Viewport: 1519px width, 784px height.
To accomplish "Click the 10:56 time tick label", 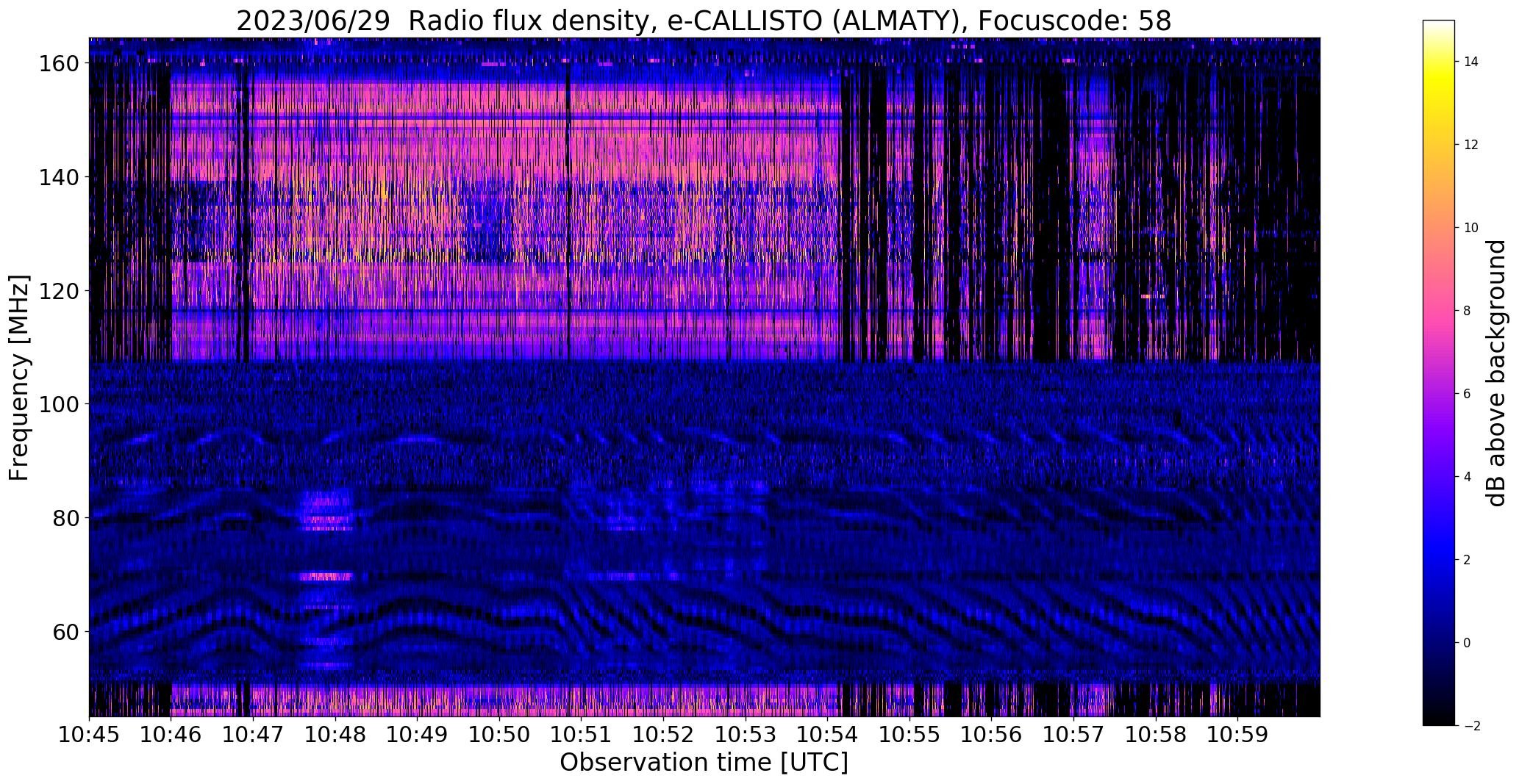I will (x=992, y=735).
